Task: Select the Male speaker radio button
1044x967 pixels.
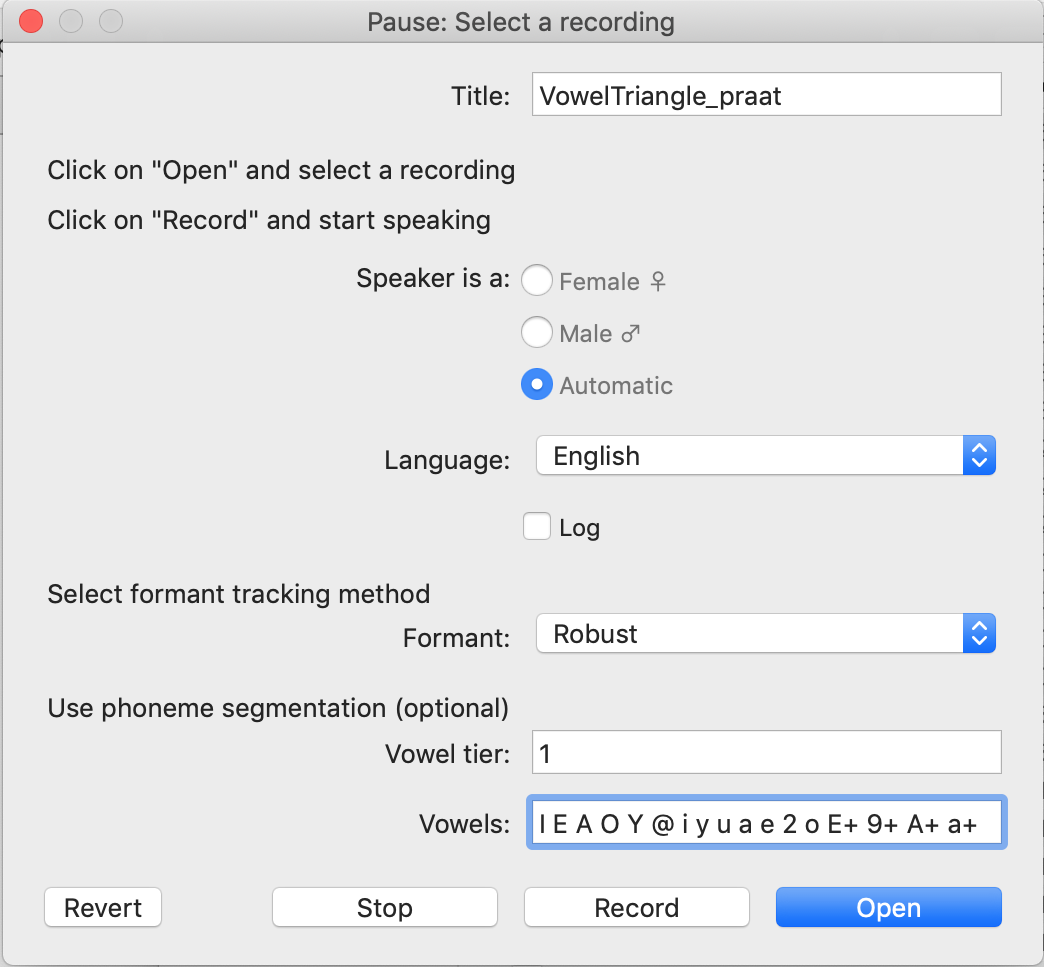Action: tap(537, 333)
